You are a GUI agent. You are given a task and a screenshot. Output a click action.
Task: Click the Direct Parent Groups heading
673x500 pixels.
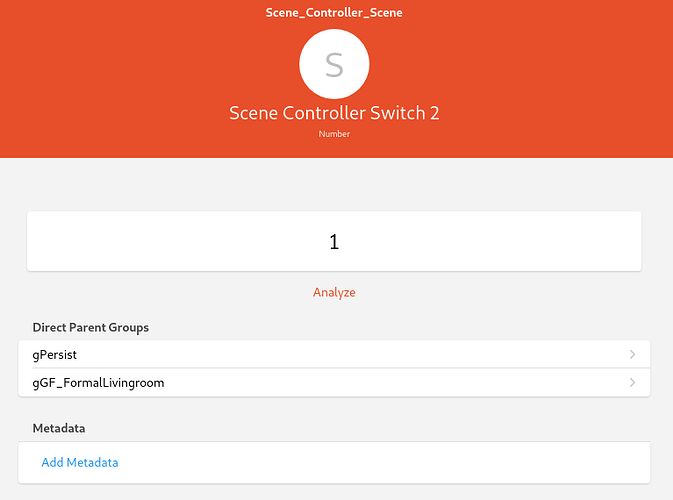tap(91, 327)
